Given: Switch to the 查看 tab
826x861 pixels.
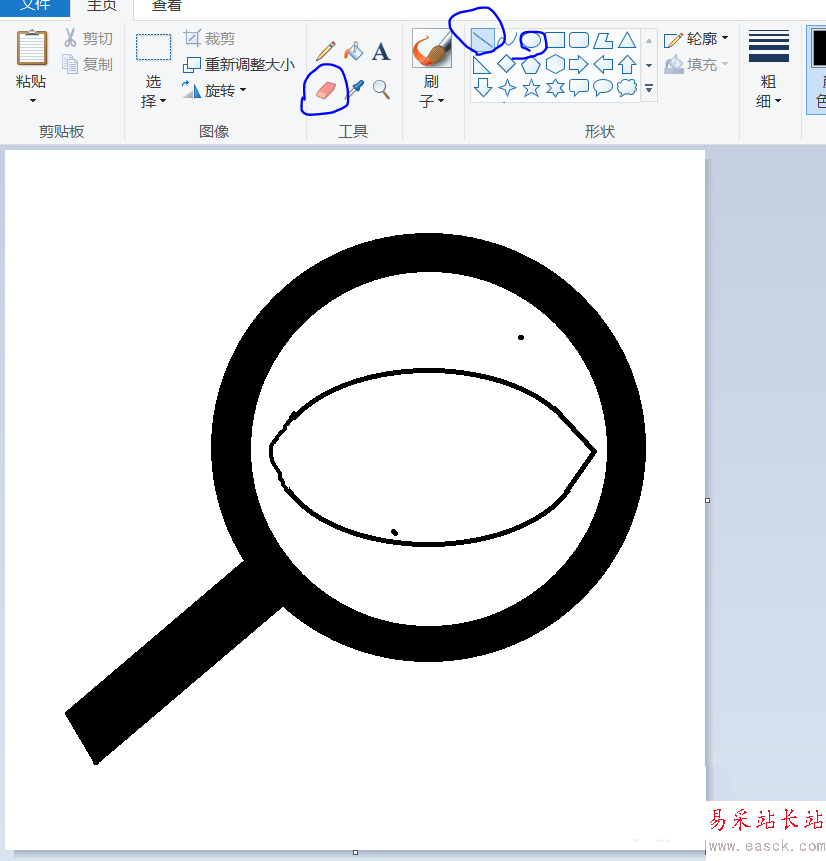Looking at the screenshot, I should [167, 7].
